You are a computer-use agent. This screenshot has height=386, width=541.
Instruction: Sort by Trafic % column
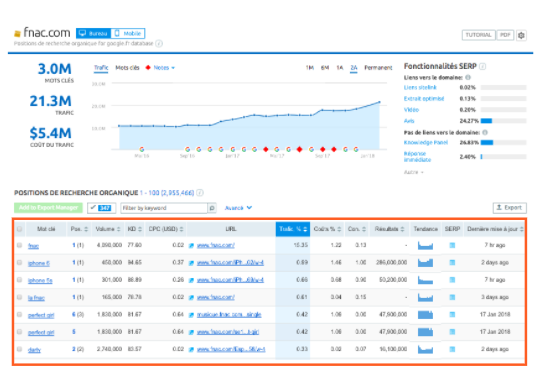coord(293,229)
